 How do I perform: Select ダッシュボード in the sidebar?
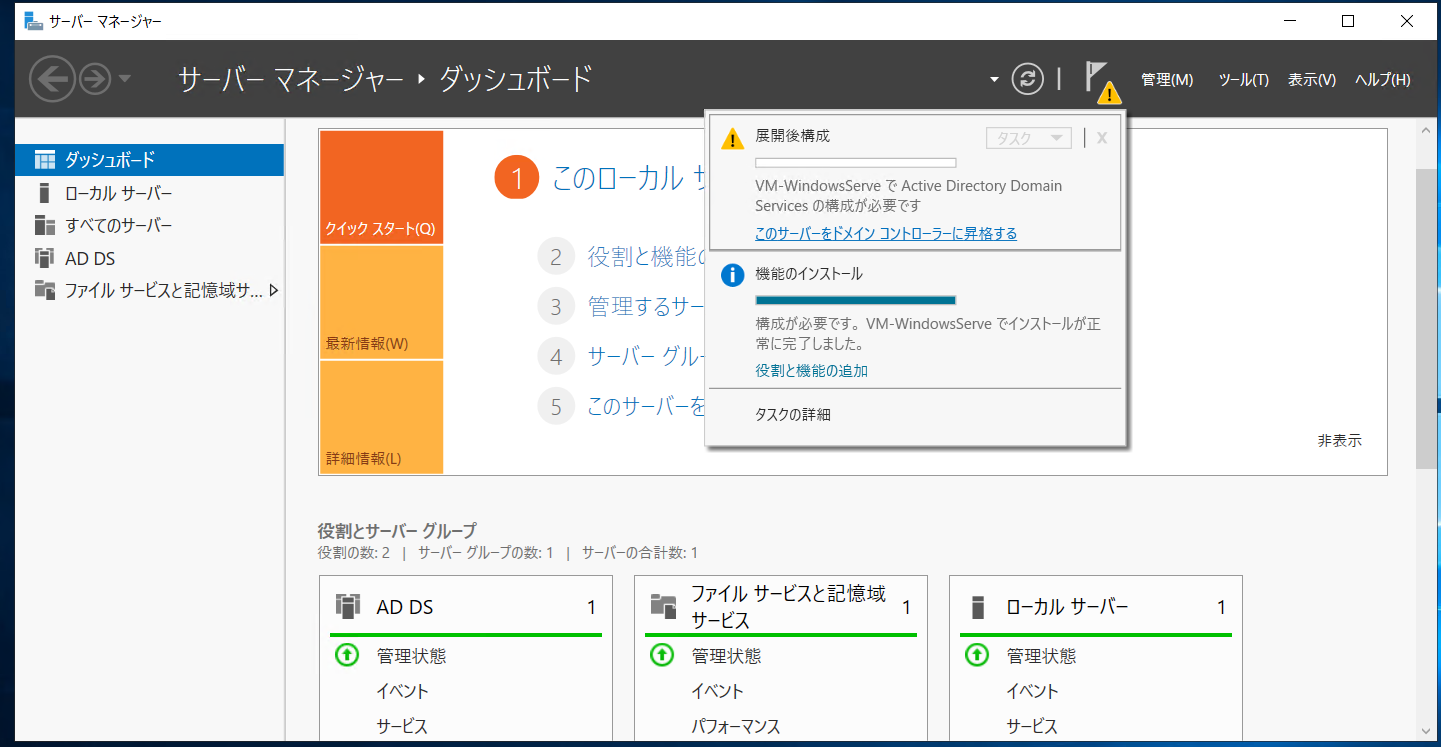point(150,160)
